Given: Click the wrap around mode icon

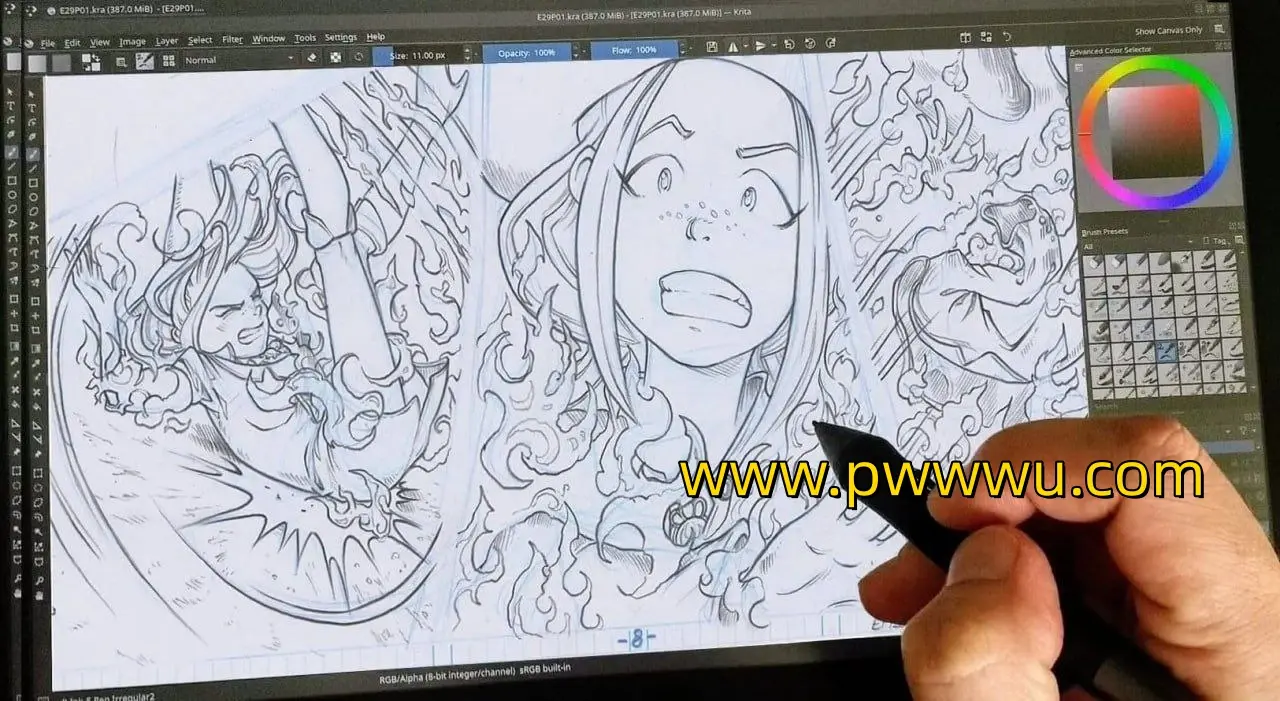Looking at the screenshot, I should pos(789,45).
